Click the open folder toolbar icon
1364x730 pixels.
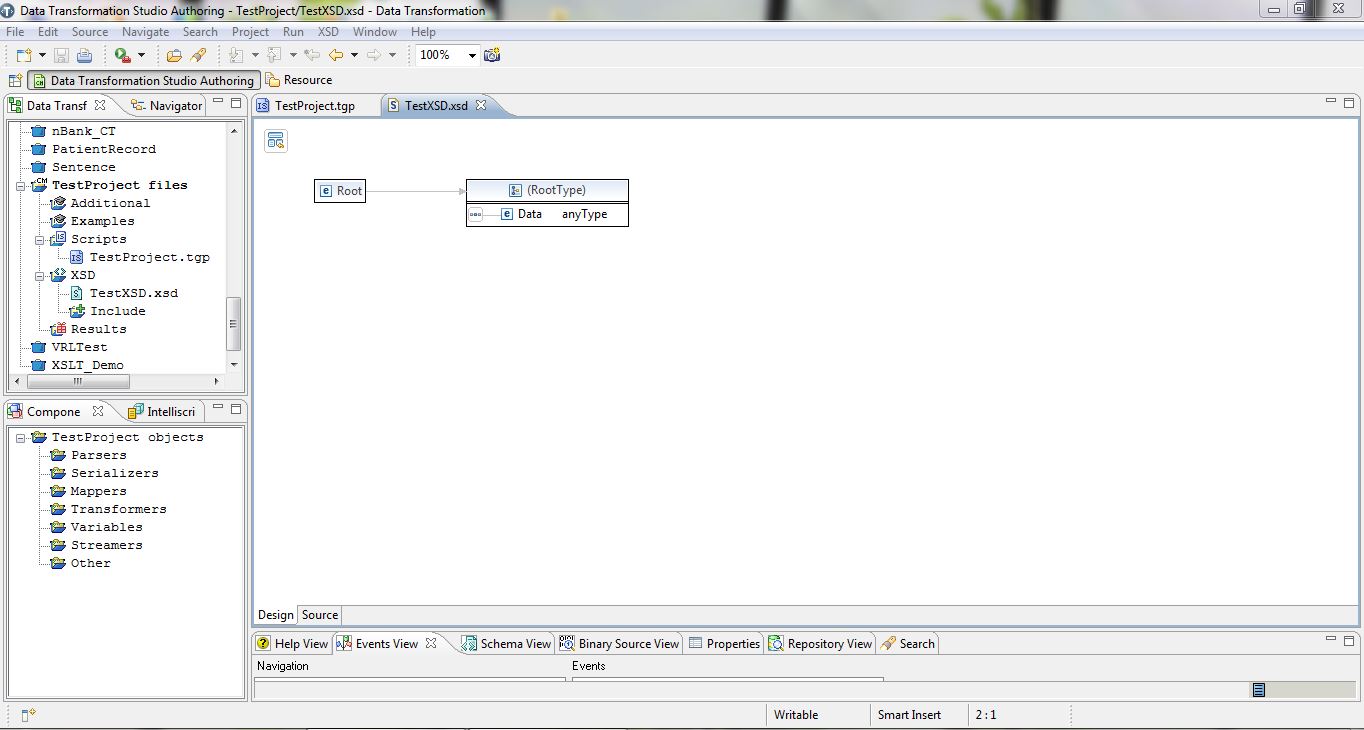point(174,55)
